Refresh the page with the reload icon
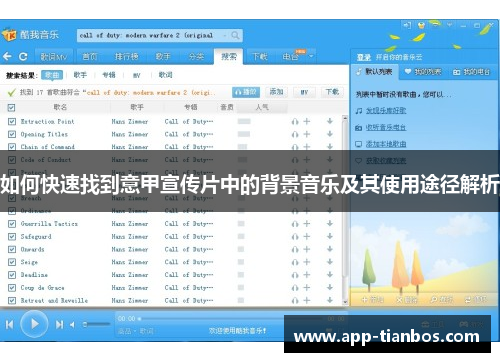The image size is (500, 362). [x=23, y=56]
